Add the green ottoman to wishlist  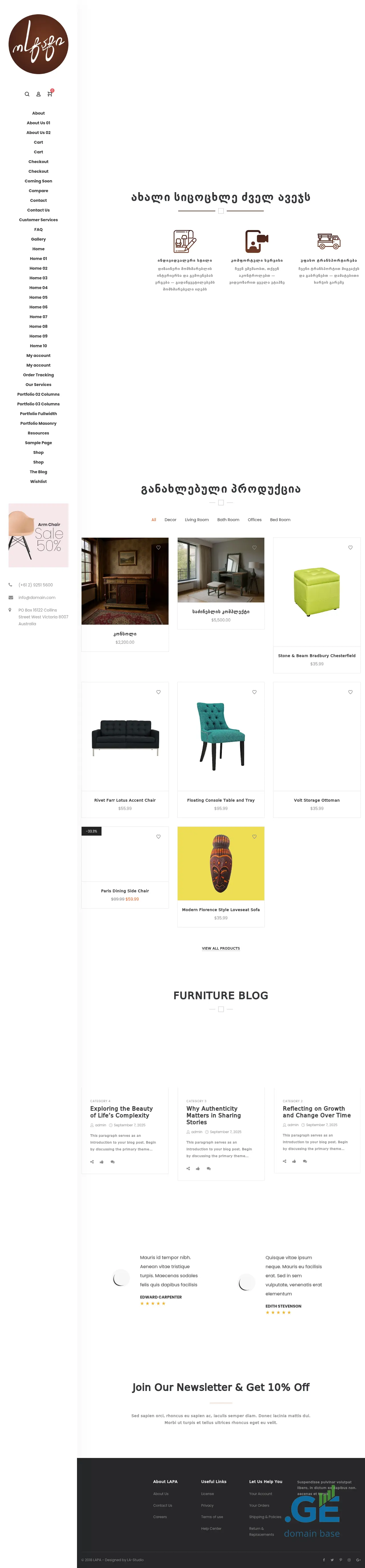click(x=350, y=547)
